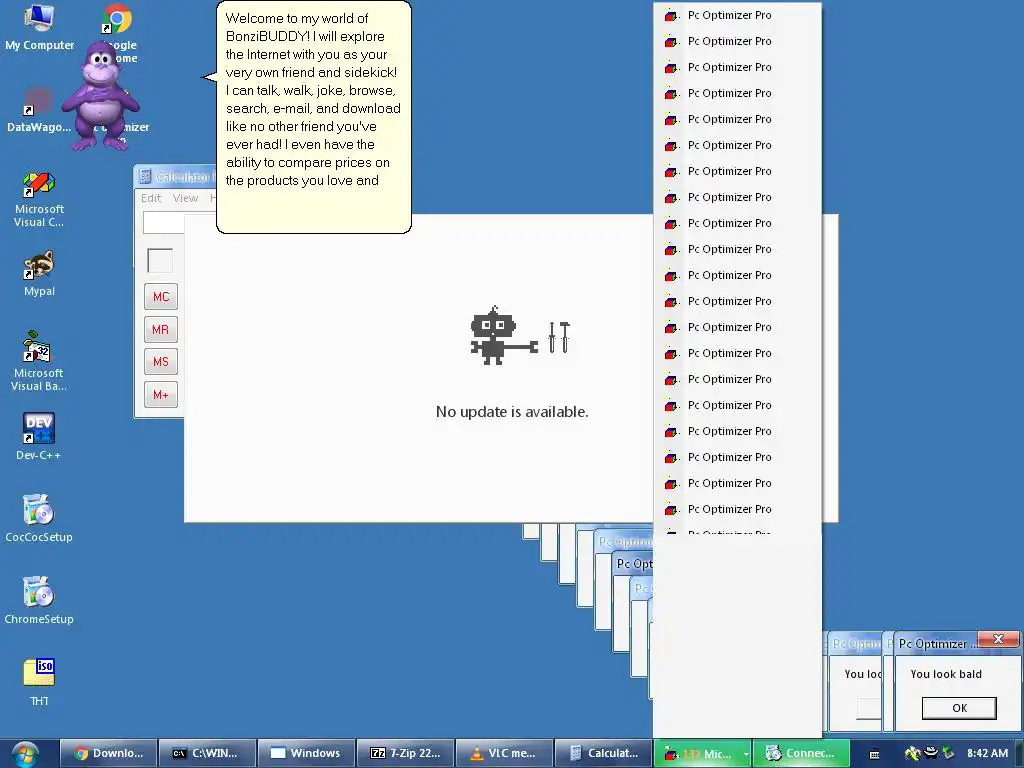Open the Edit menu in Calculator
The width and height of the screenshot is (1024, 768).
point(151,198)
